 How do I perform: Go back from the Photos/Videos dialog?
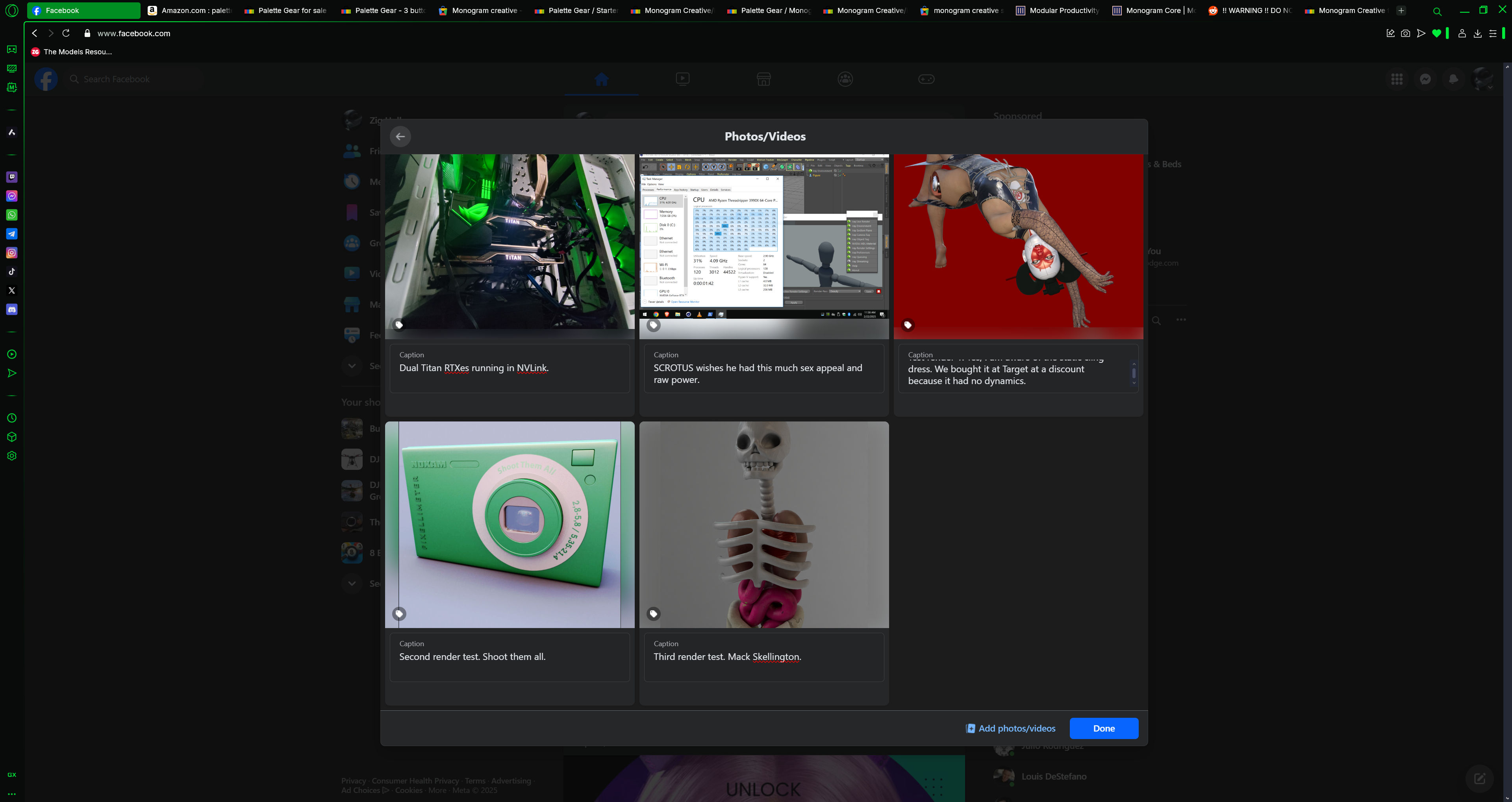coord(400,137)
